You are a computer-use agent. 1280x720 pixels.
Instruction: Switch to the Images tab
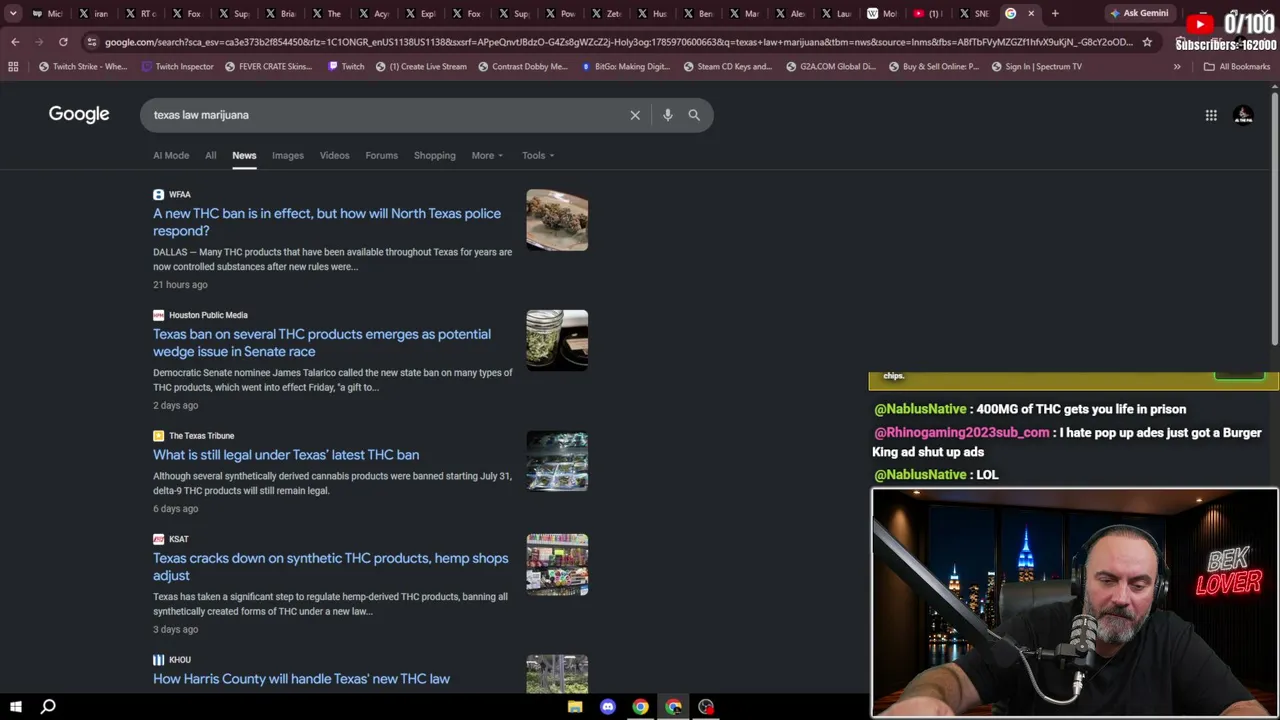(288, 155)
